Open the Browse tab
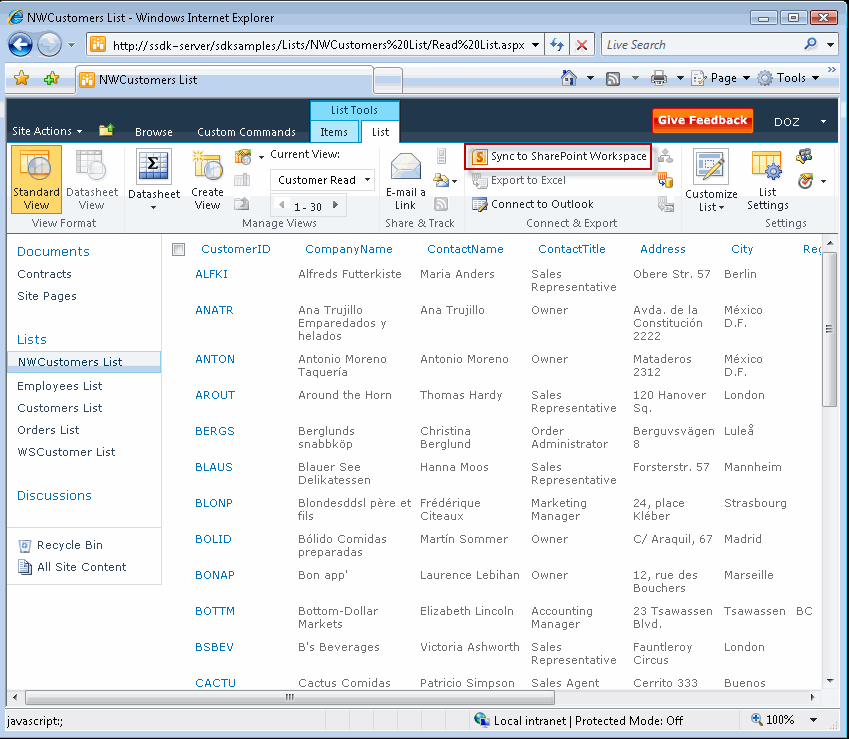This screenshot has width=849, height=739. [153, 132]
